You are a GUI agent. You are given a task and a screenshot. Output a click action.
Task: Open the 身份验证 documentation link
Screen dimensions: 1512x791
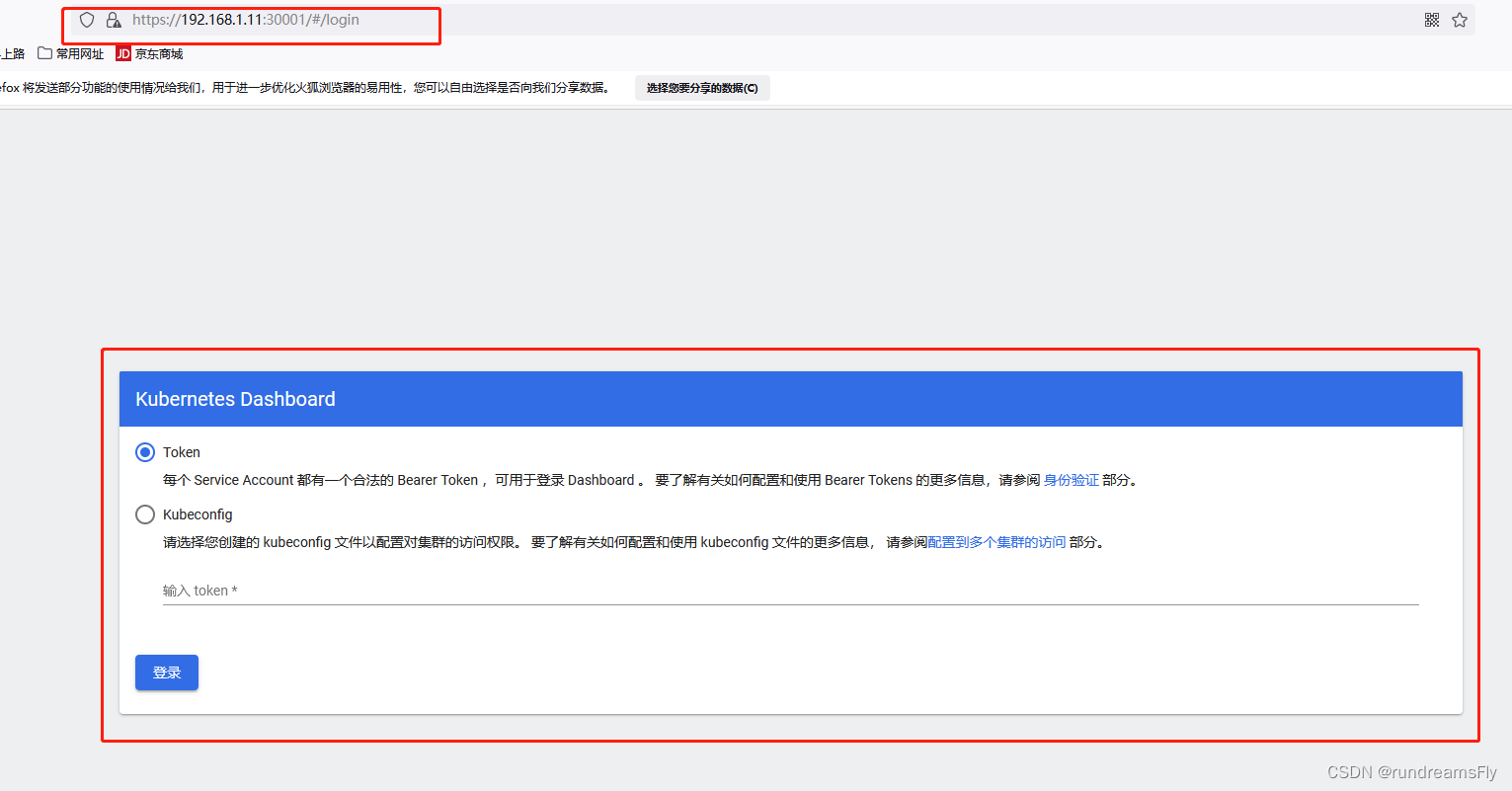[1071, 480]
